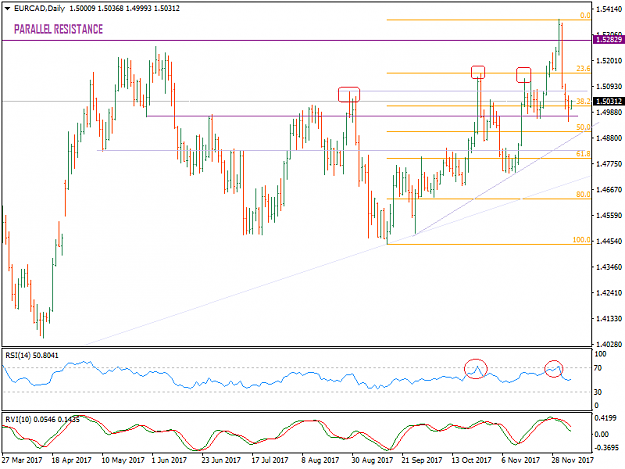The height and width of the screenshot is (469, 625).
Task: Click the 23 Jun 2017 date label
Action: 221,460
